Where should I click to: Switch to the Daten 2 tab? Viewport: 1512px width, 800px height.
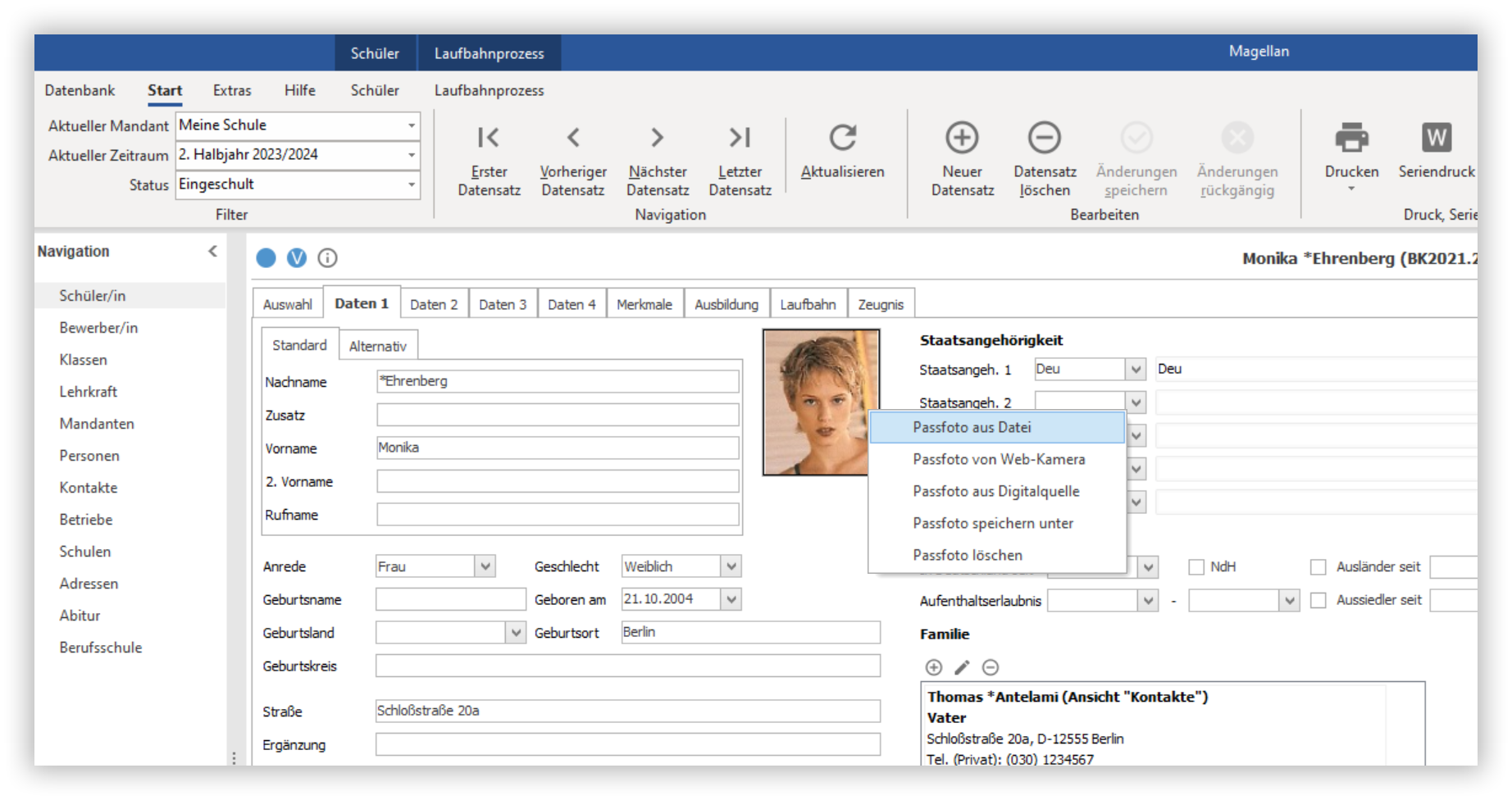click(x=434, y=304)
